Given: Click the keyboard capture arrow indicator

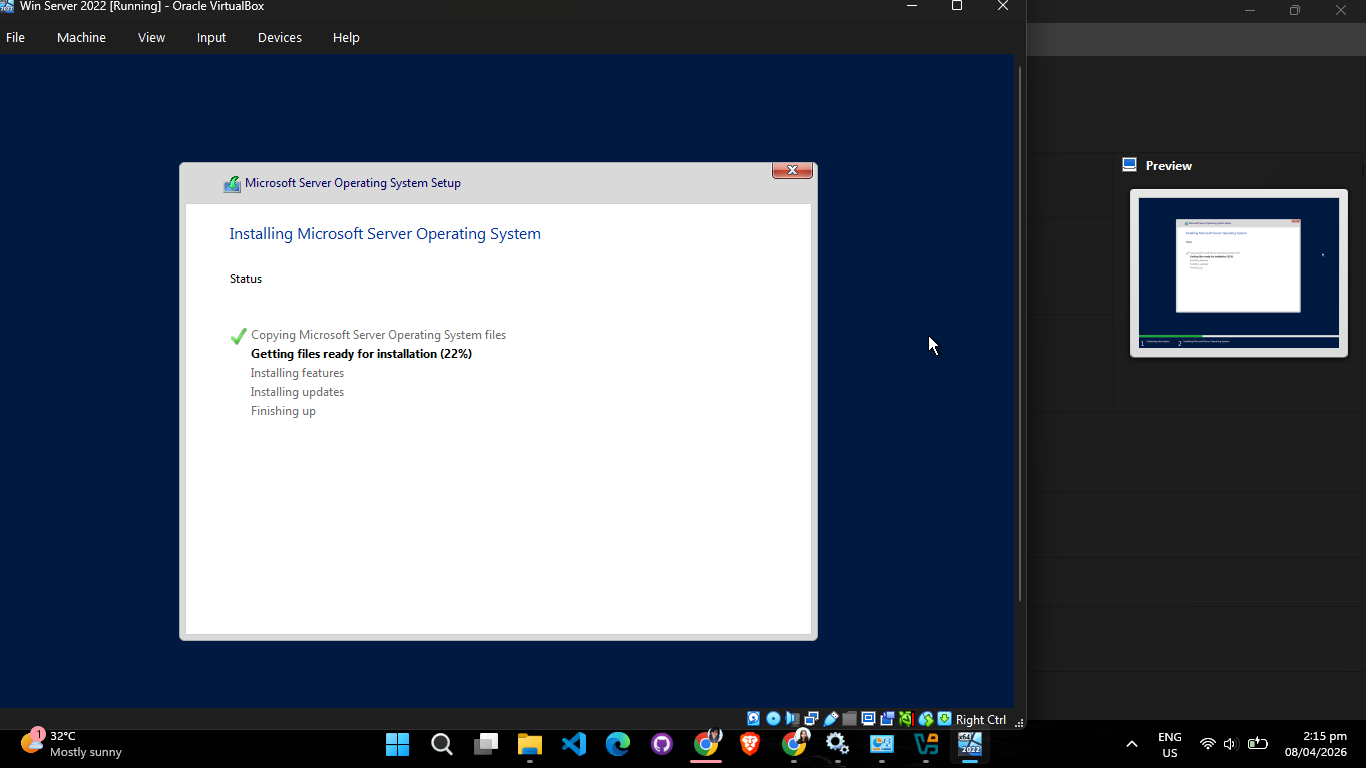Looking at the screenshot, I should (944, 719).
